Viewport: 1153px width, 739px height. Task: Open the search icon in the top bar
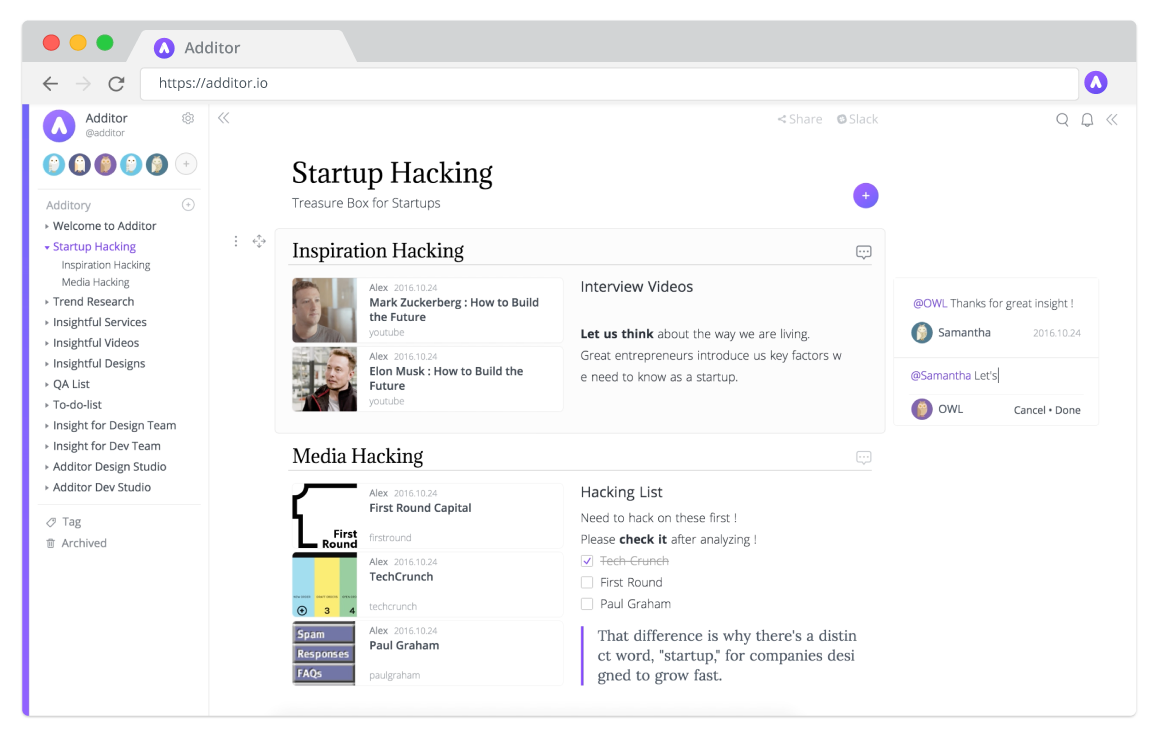click(x=1062, y=119)
